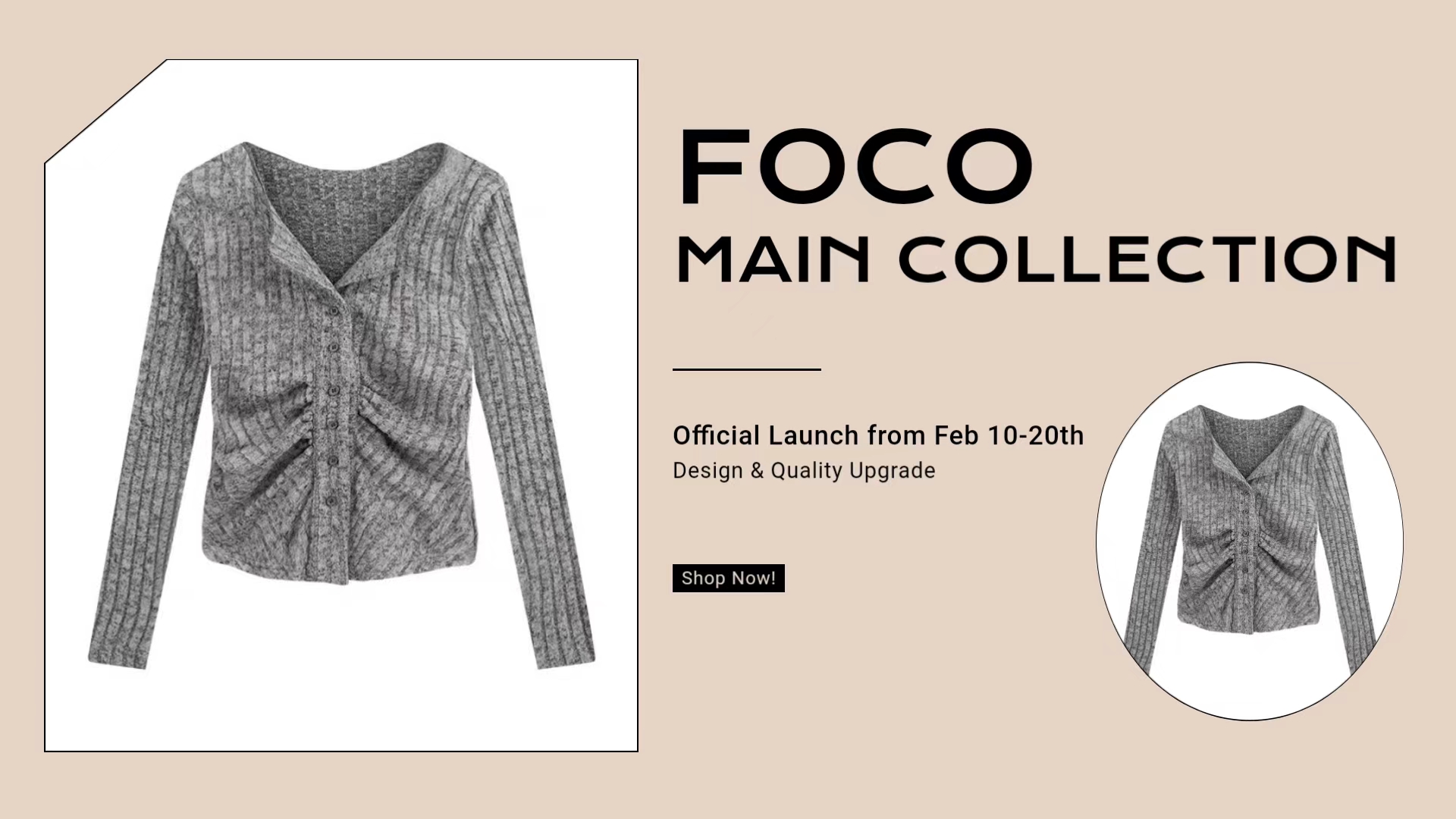Image resolution: width=1456 pixels, height=819 pixels.
Task: Select the Design & Quality Upgrade subtitle
Action: (804, 471)
